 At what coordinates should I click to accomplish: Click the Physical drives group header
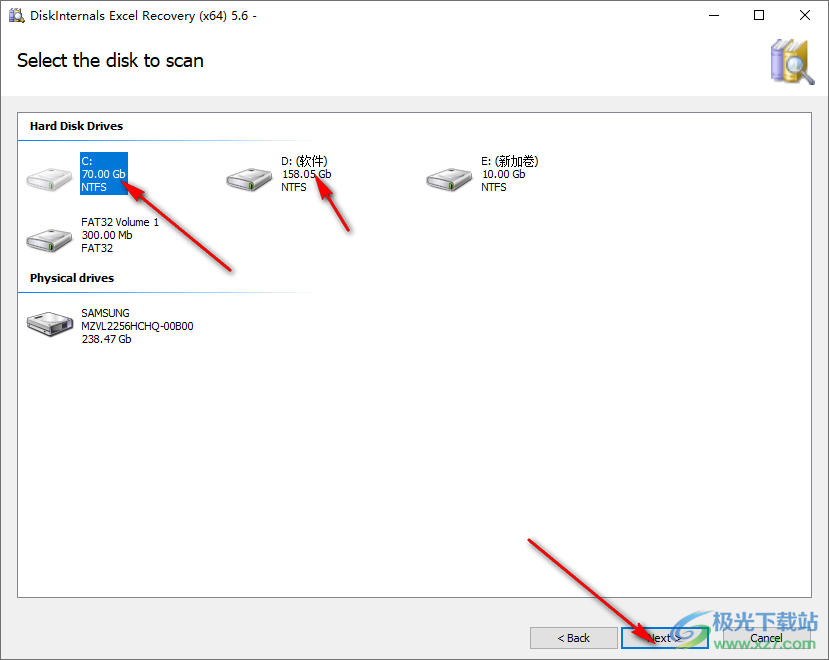[72, 278]
